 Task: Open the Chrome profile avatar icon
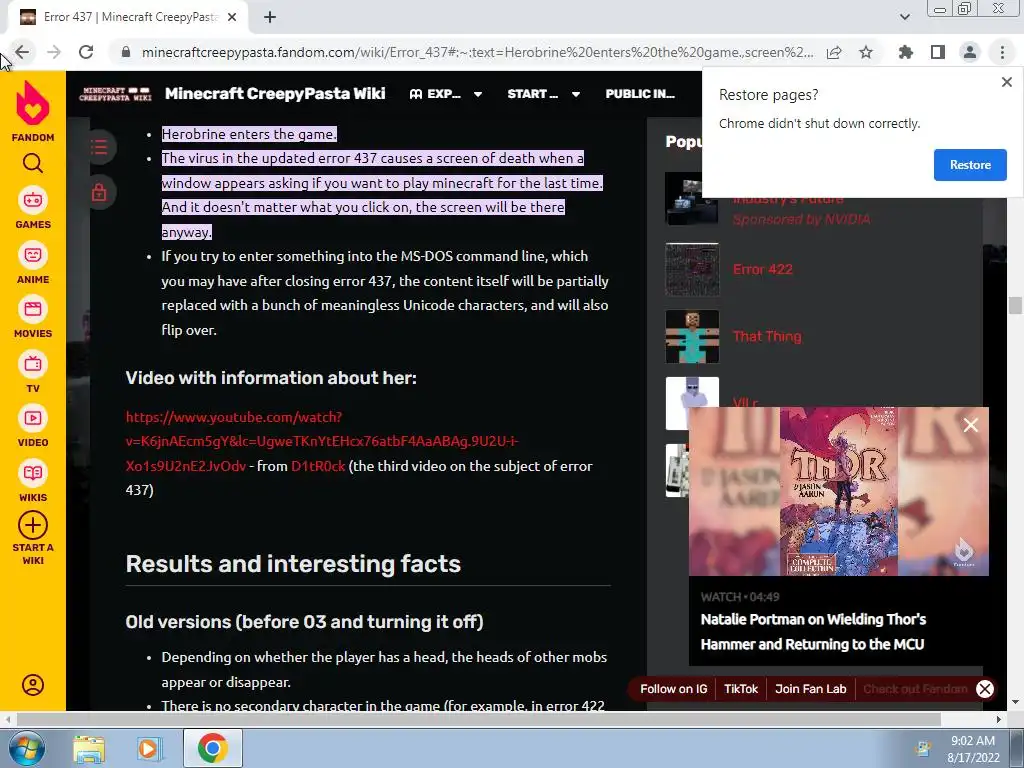(x=970, y=52)
